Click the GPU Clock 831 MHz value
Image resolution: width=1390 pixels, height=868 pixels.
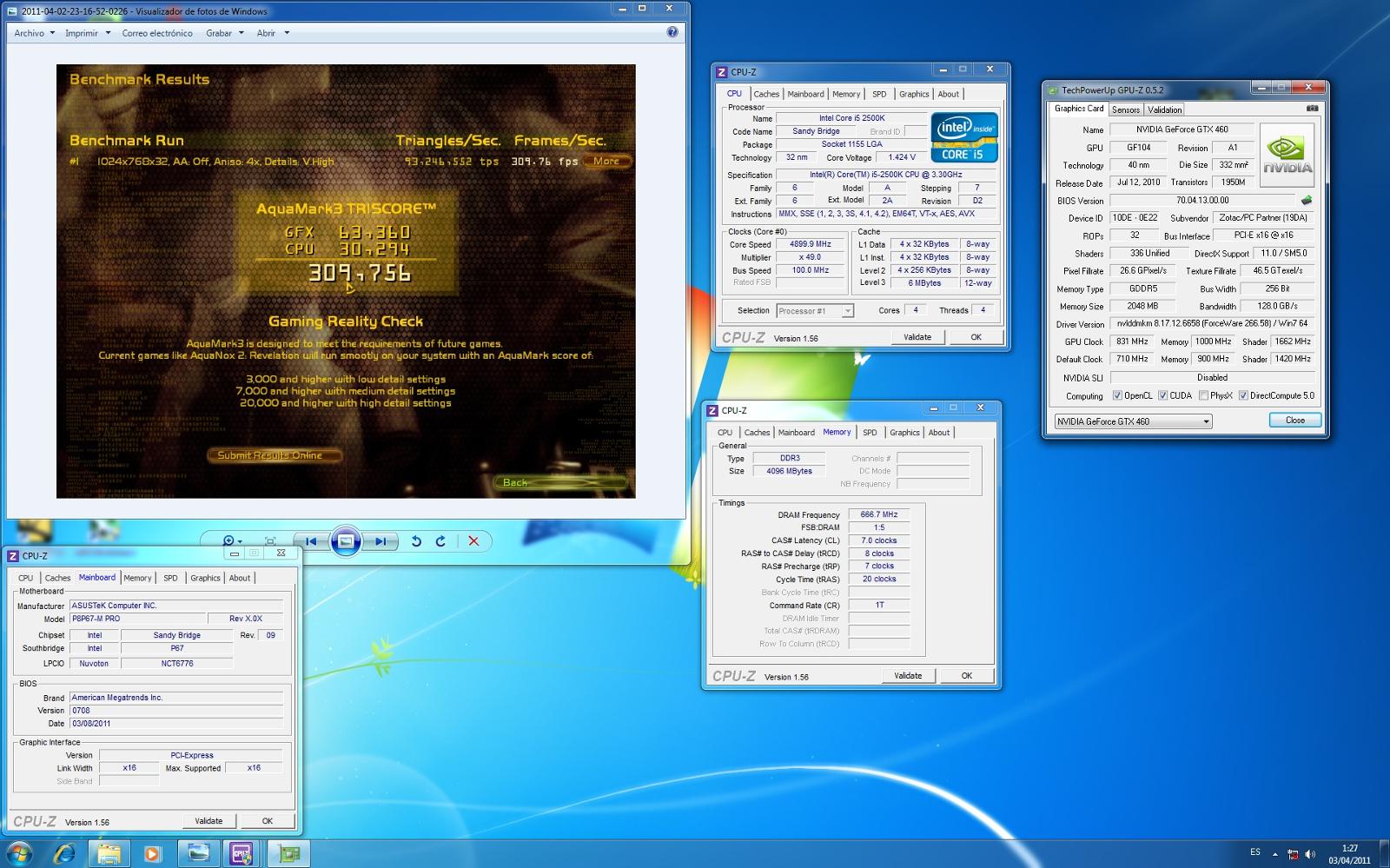[x=1132, y=341]
